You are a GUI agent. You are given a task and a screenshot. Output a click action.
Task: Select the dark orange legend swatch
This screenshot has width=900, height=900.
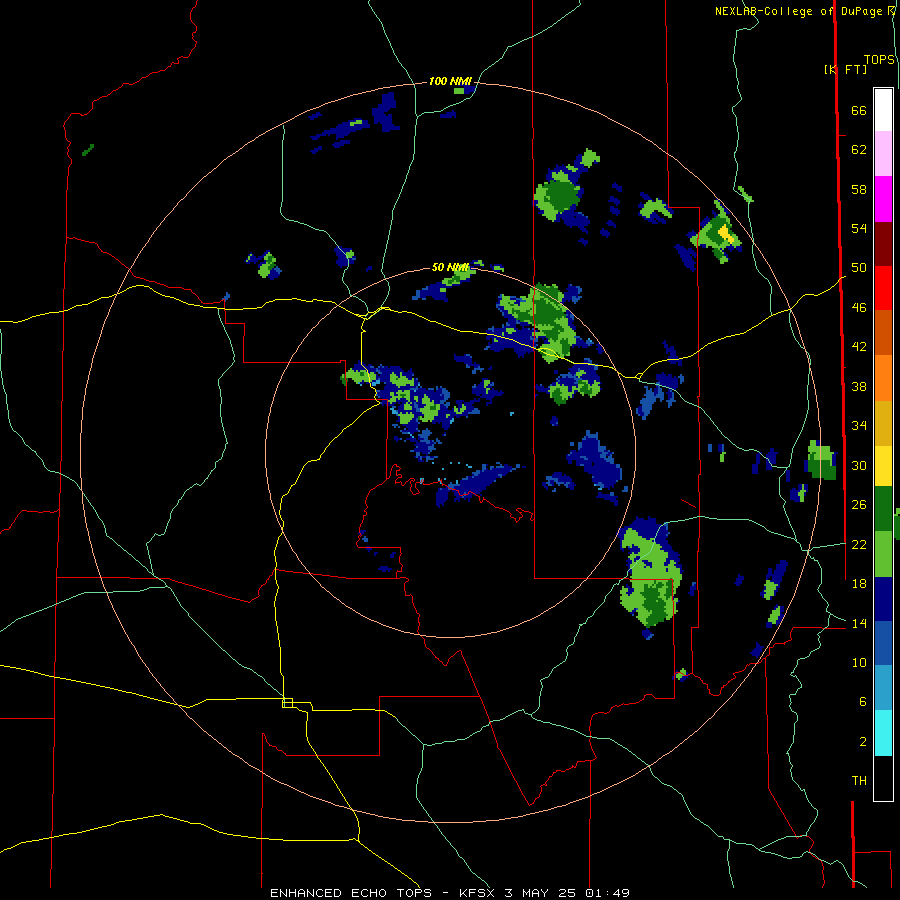click(883, 332)
